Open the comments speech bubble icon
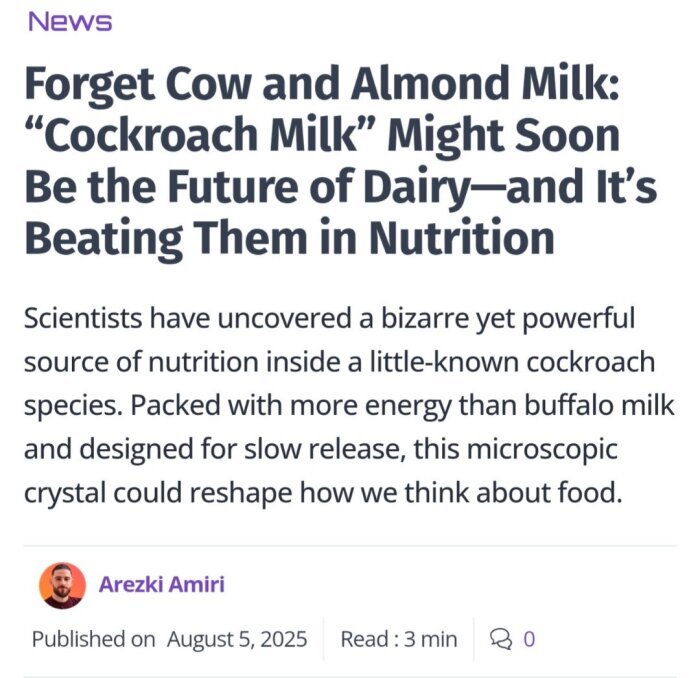Viewport: 700px width, 678px height. click(500, 638)
